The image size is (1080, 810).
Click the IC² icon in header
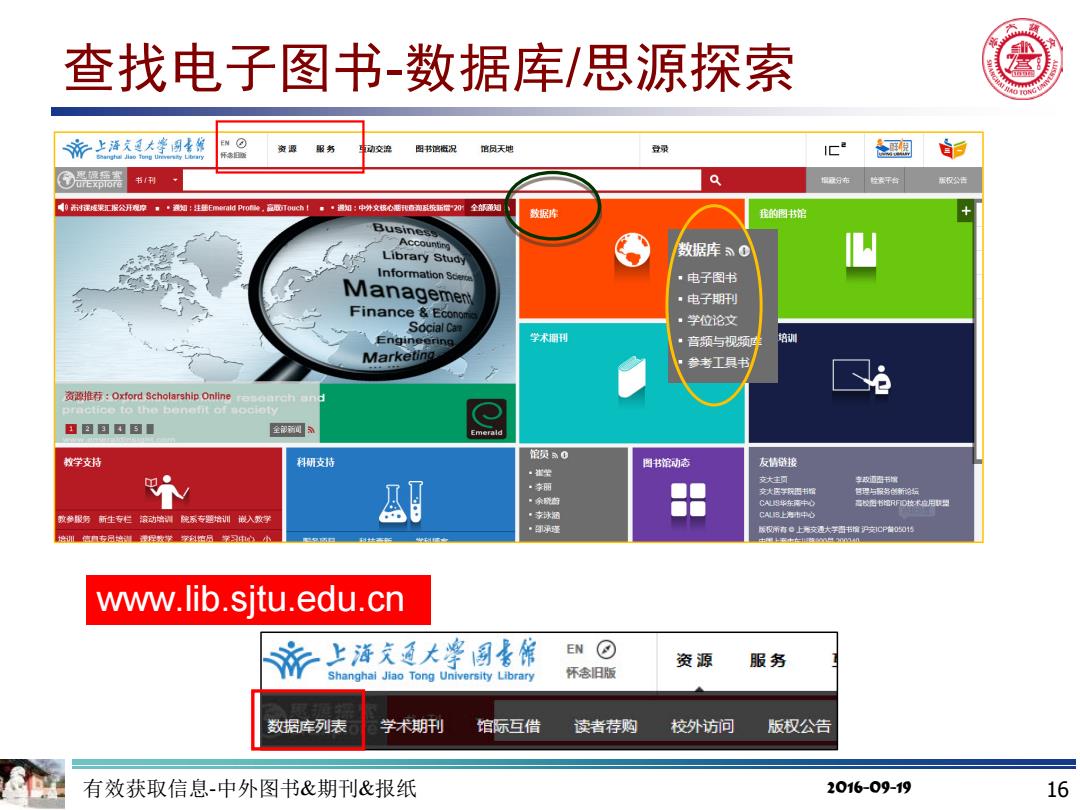pos(835,149)
